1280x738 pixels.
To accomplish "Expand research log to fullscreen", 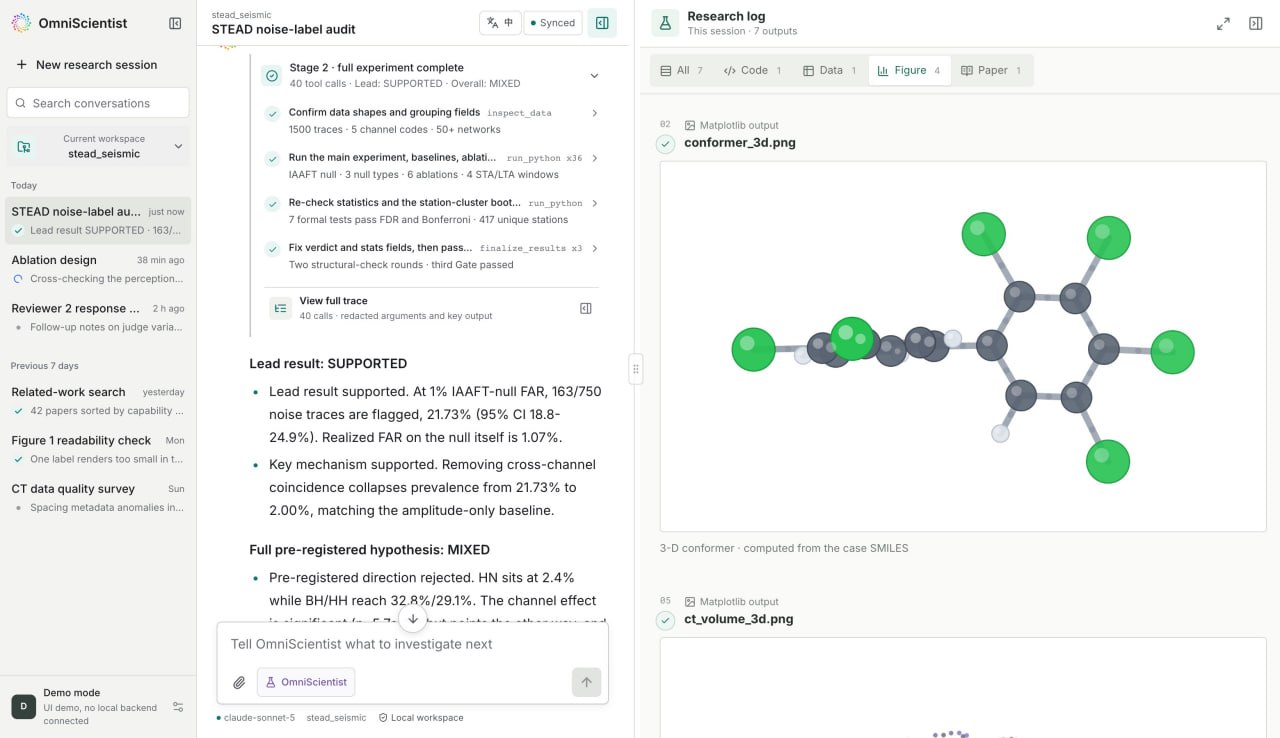I will pyautogui.click(x=1223, y=23).
